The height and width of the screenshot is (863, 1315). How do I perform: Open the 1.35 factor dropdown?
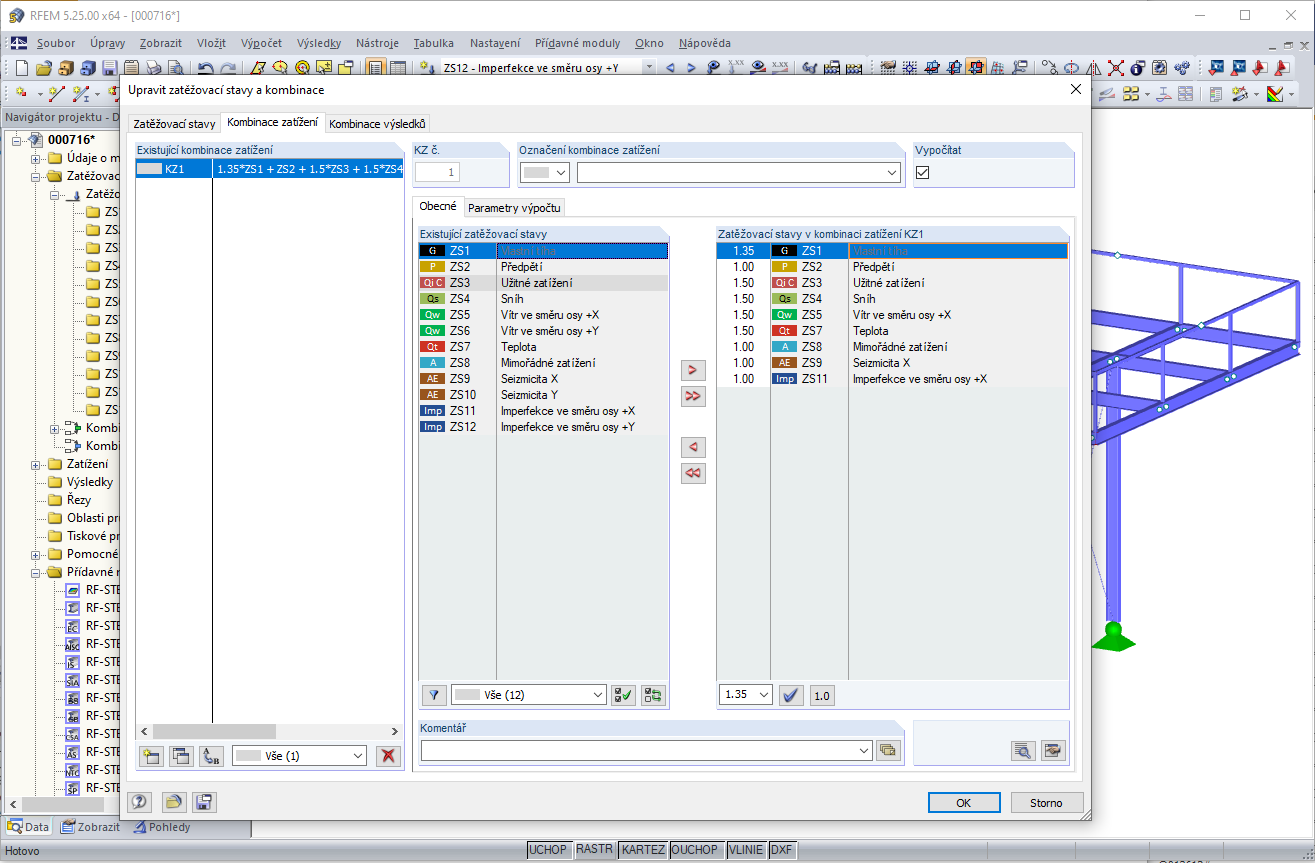coord(764,695)
